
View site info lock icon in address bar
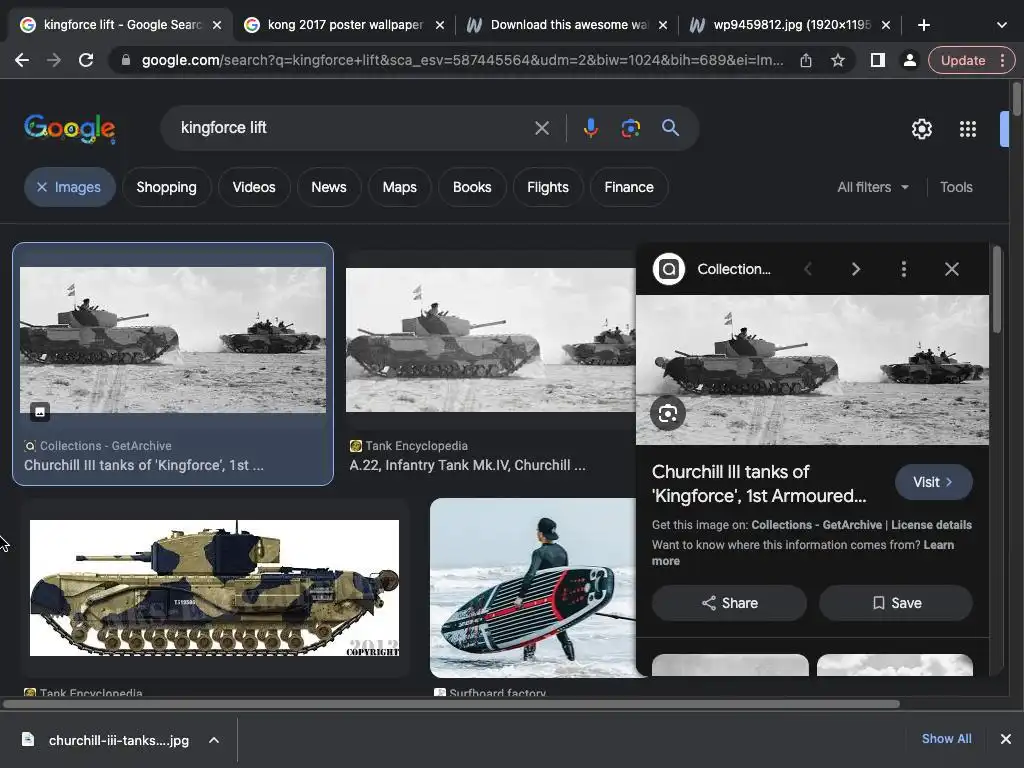pos(126,60)
